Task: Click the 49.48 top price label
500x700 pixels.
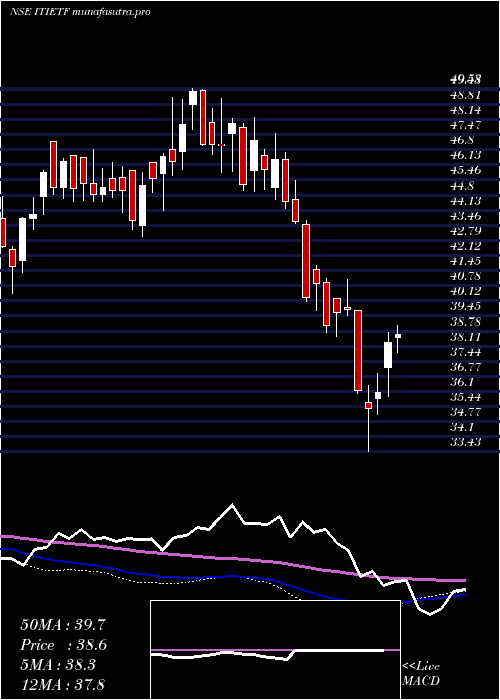Action: coord(466,80)
